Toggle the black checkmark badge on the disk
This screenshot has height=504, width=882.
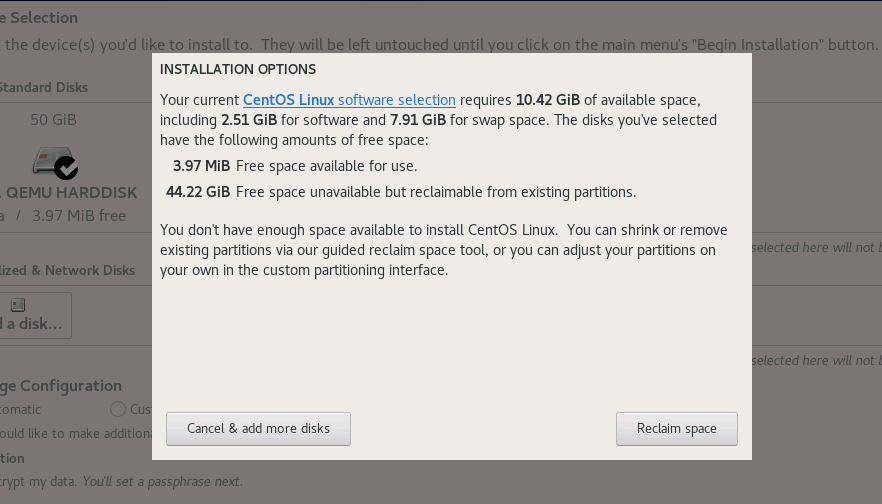tap(66, 168)
